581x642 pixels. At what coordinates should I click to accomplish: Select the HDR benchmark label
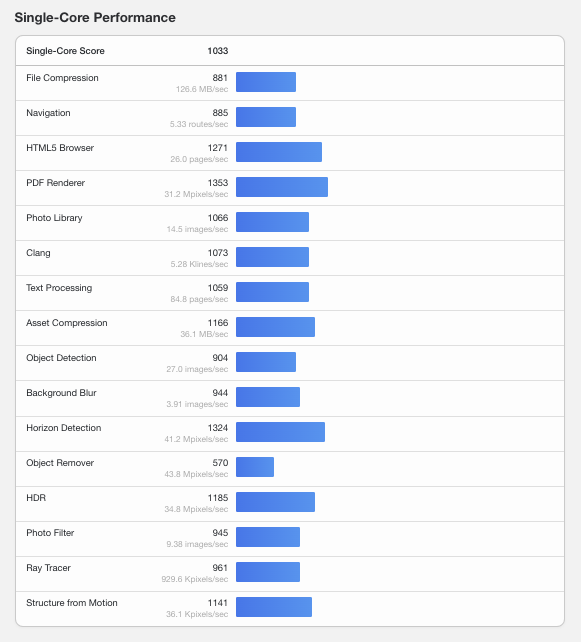pos(36,498)
